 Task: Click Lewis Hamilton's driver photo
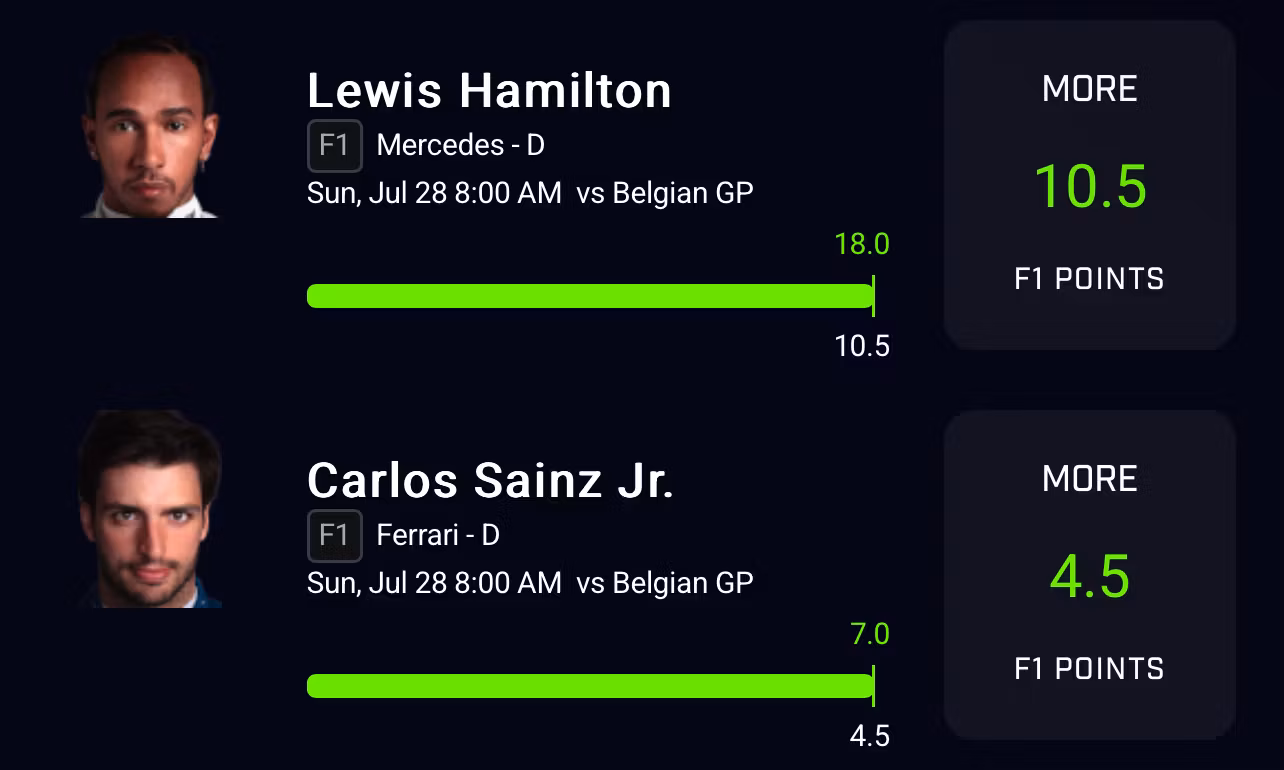(150, 128)
